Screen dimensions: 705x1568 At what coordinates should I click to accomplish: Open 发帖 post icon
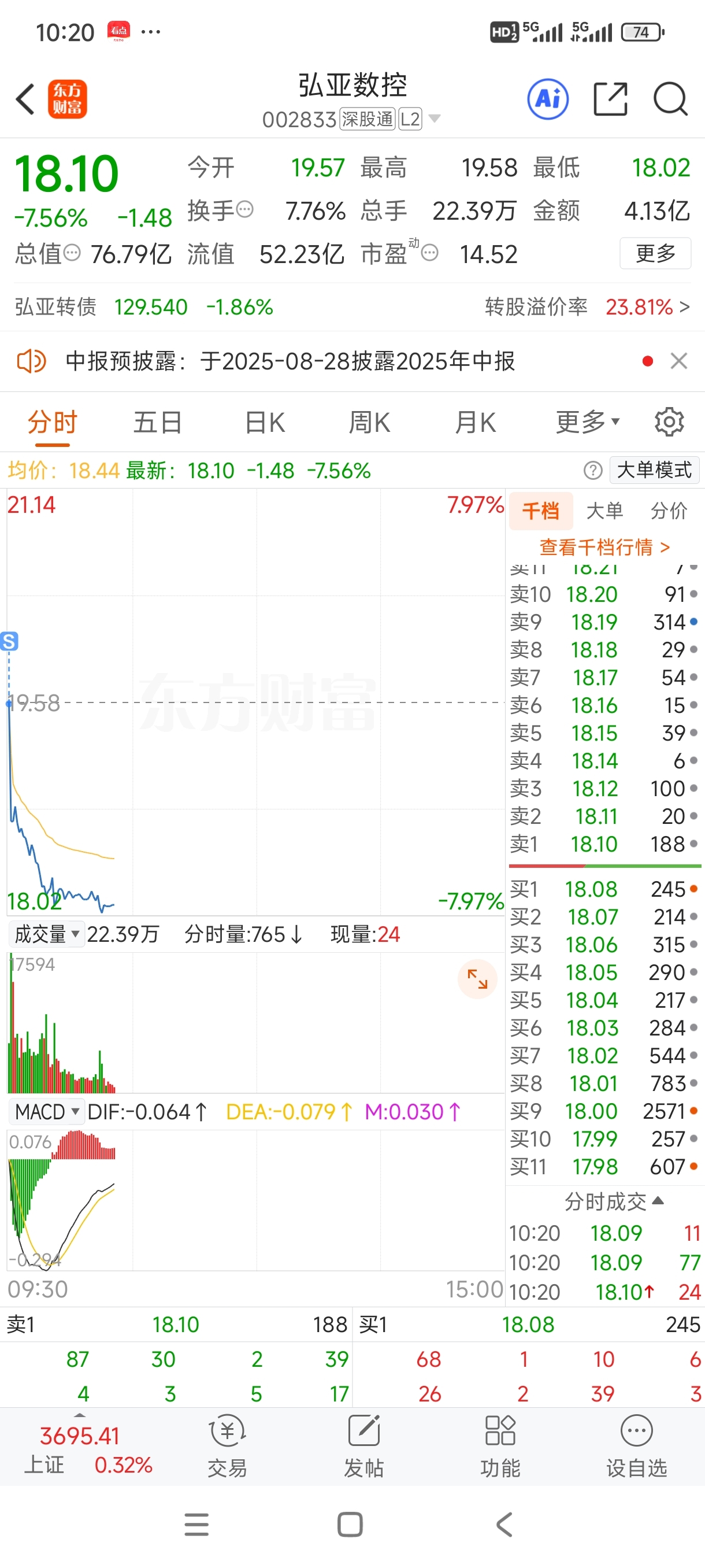pyautogui.click(x=363, y=1445)
